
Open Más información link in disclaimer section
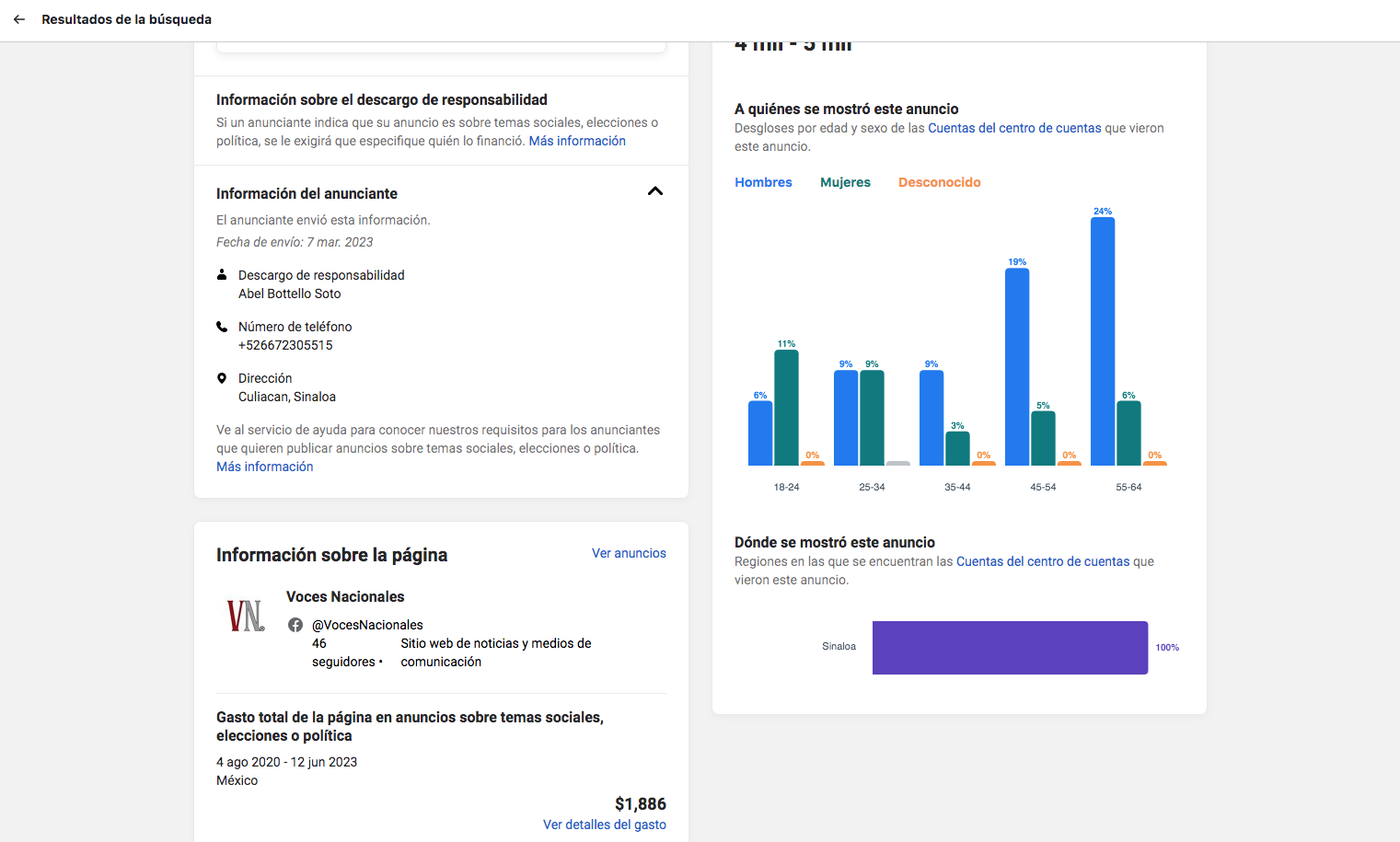point(577,141)
